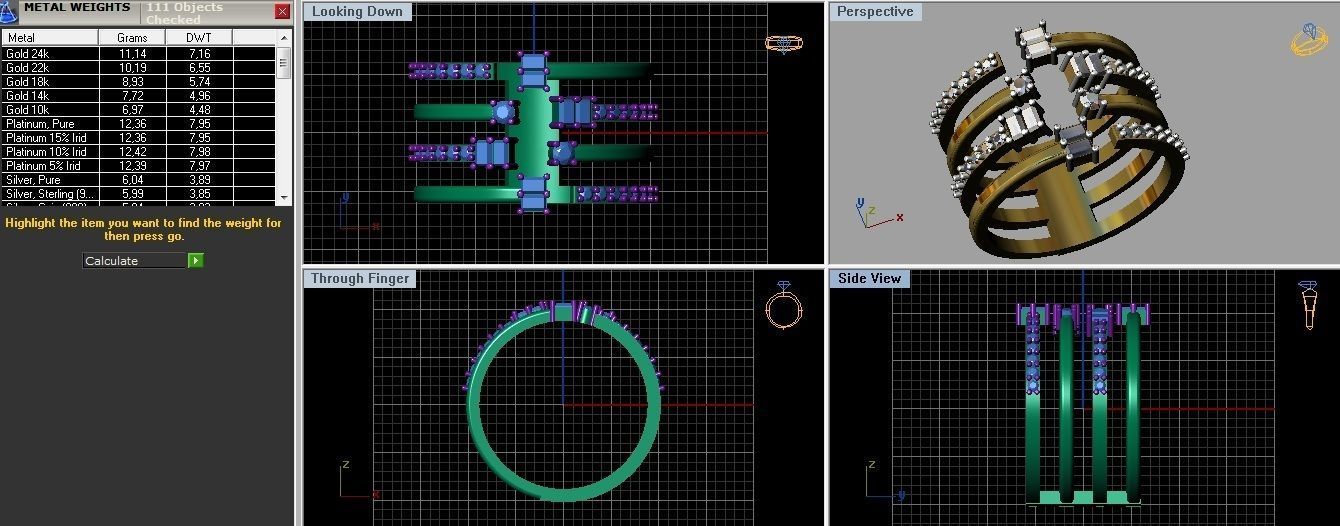This screenshot has width=1340, height=526.
Task: Select the Platinum, Pure row
Action: coord(139,123)
